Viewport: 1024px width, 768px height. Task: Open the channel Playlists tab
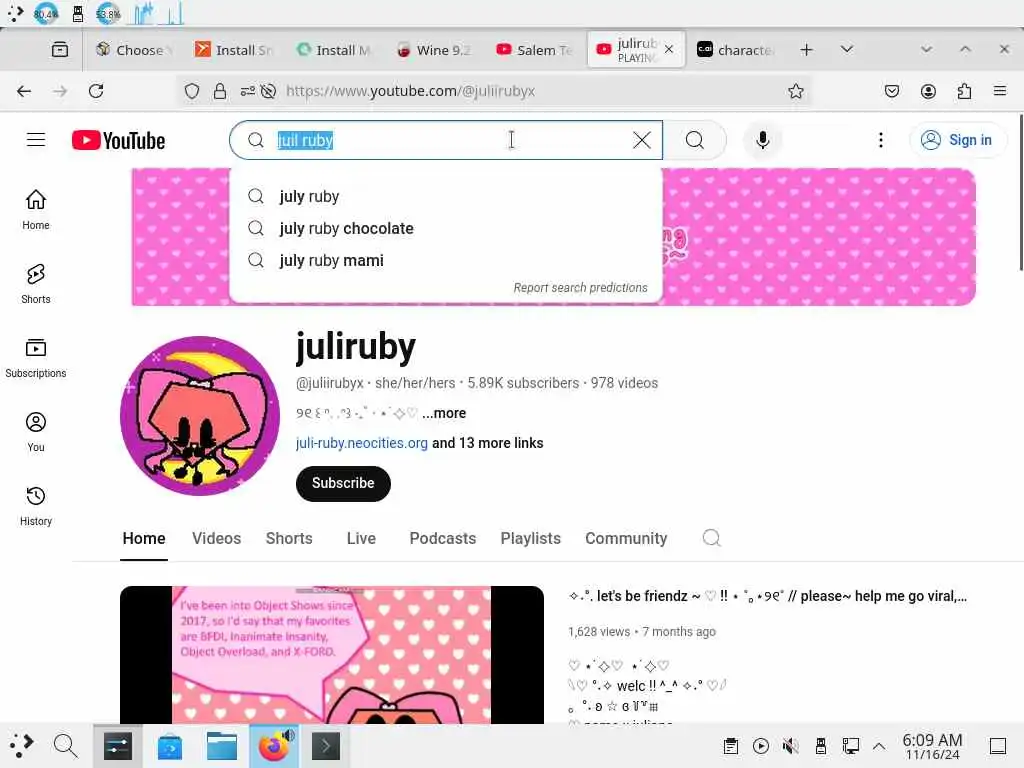point(530,538)
